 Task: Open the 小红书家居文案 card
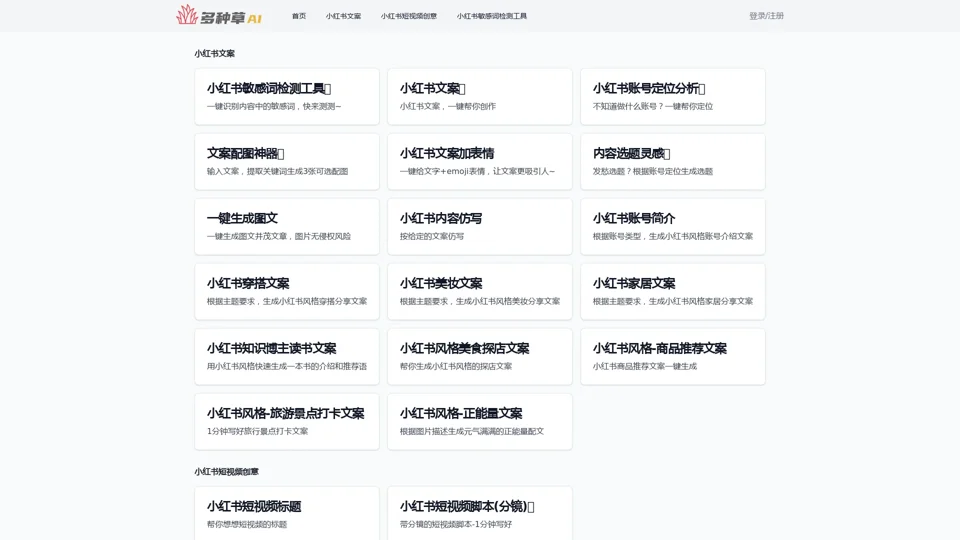pos(673,291)
